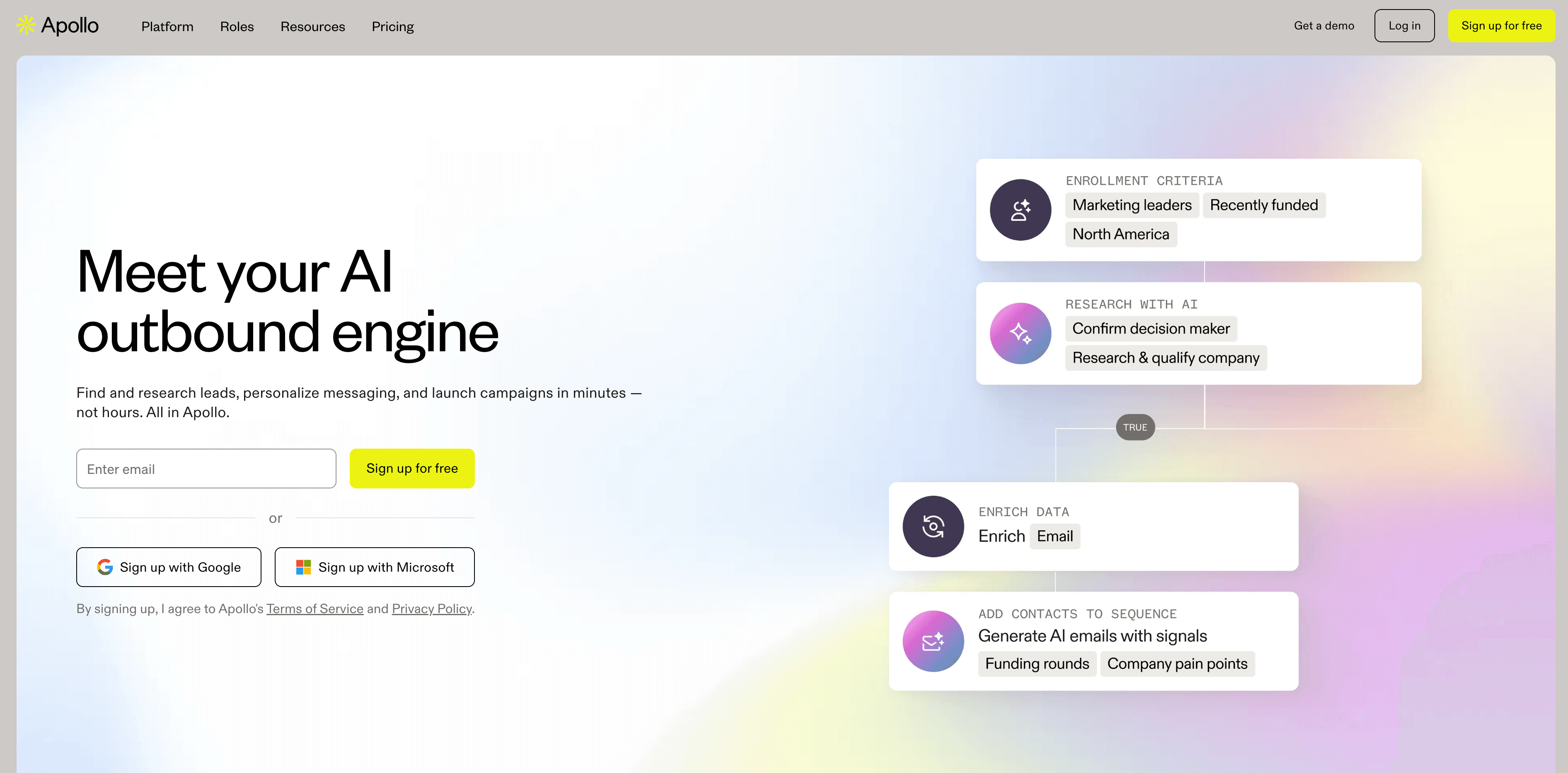
Task: Open the Terms of Service link
Action: coord(315,609)
